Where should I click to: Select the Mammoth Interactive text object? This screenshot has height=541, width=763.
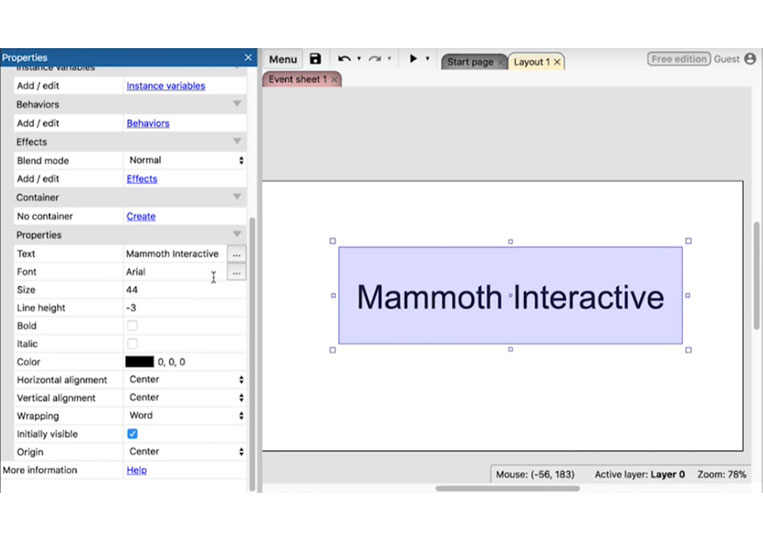[510, 296]
